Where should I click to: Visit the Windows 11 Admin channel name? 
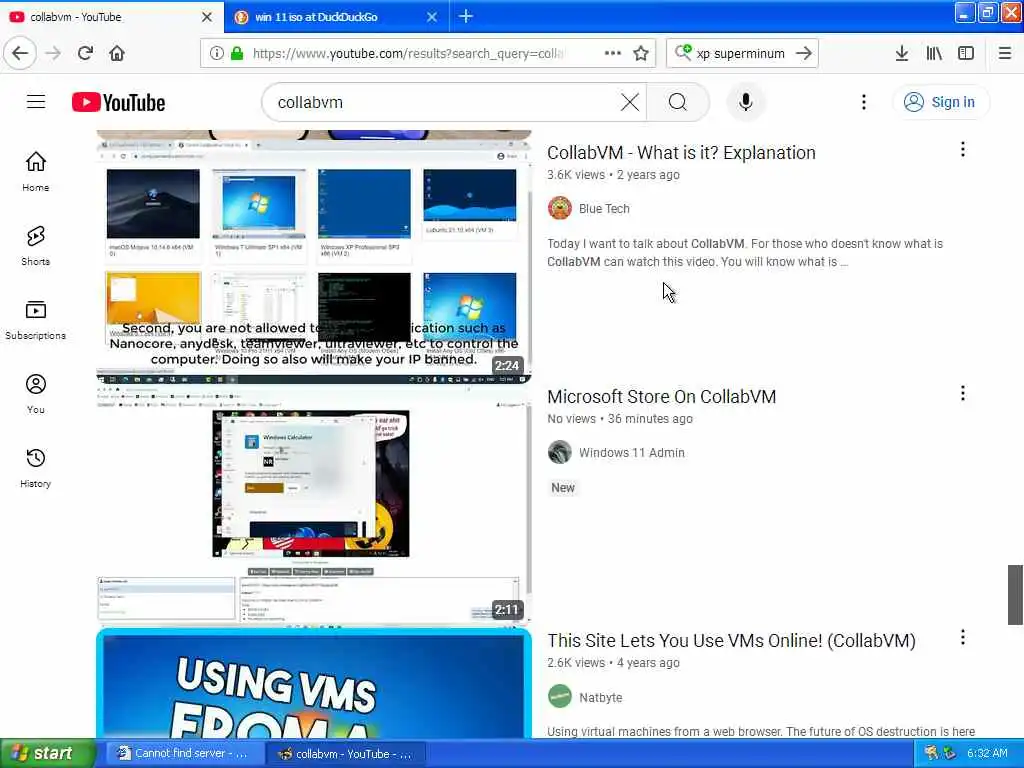tap(632, 453)
